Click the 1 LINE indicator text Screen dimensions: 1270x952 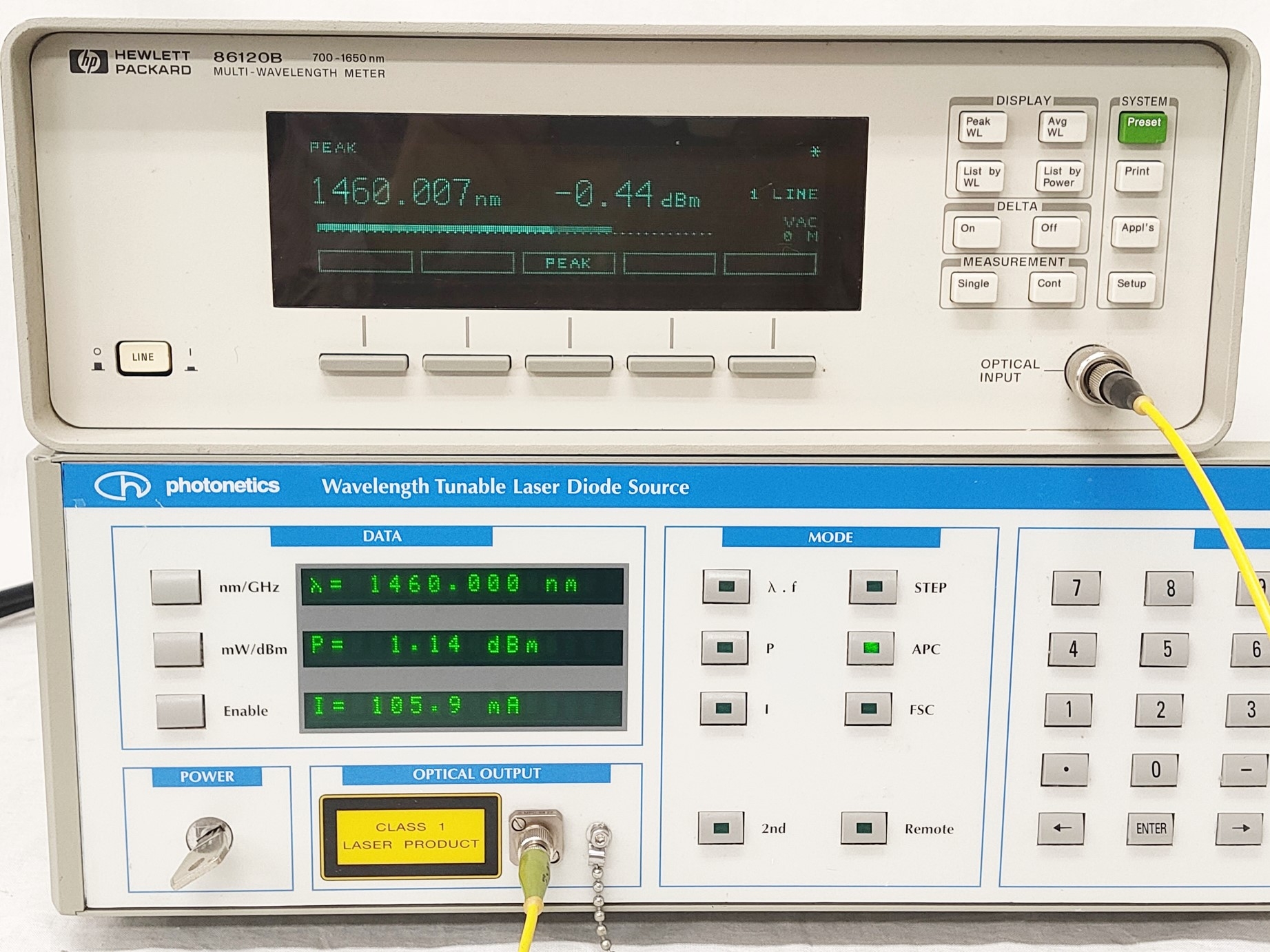(x=783, y=194)
